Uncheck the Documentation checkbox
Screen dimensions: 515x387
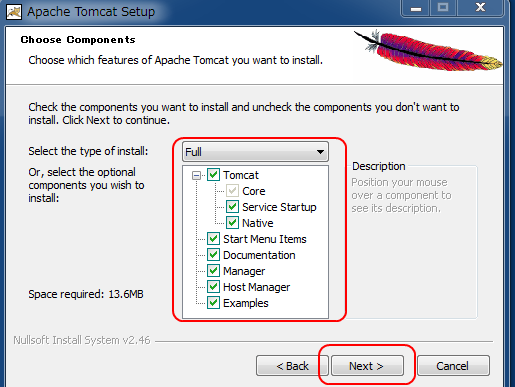213,255
